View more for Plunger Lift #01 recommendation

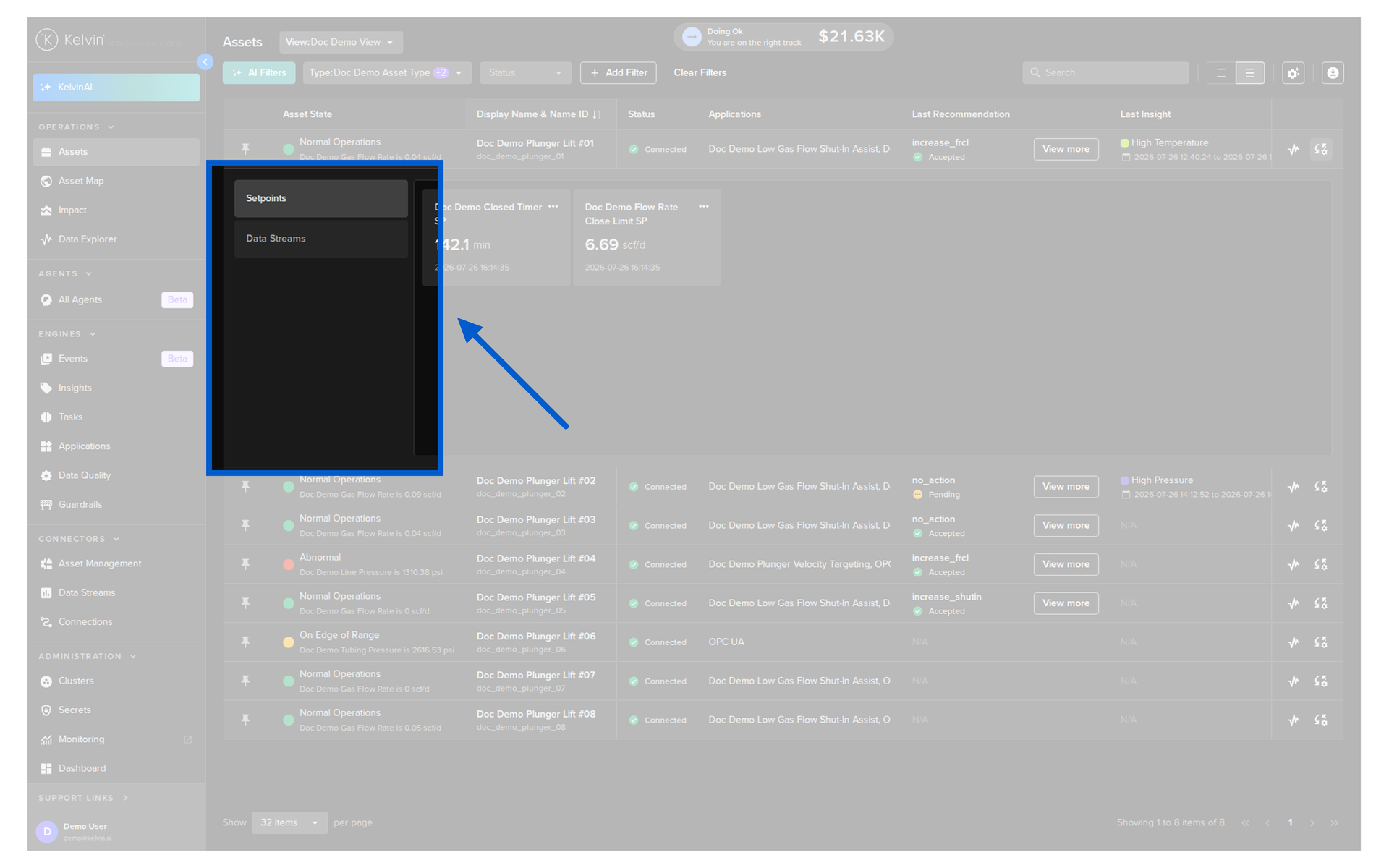coord(1066,149)
